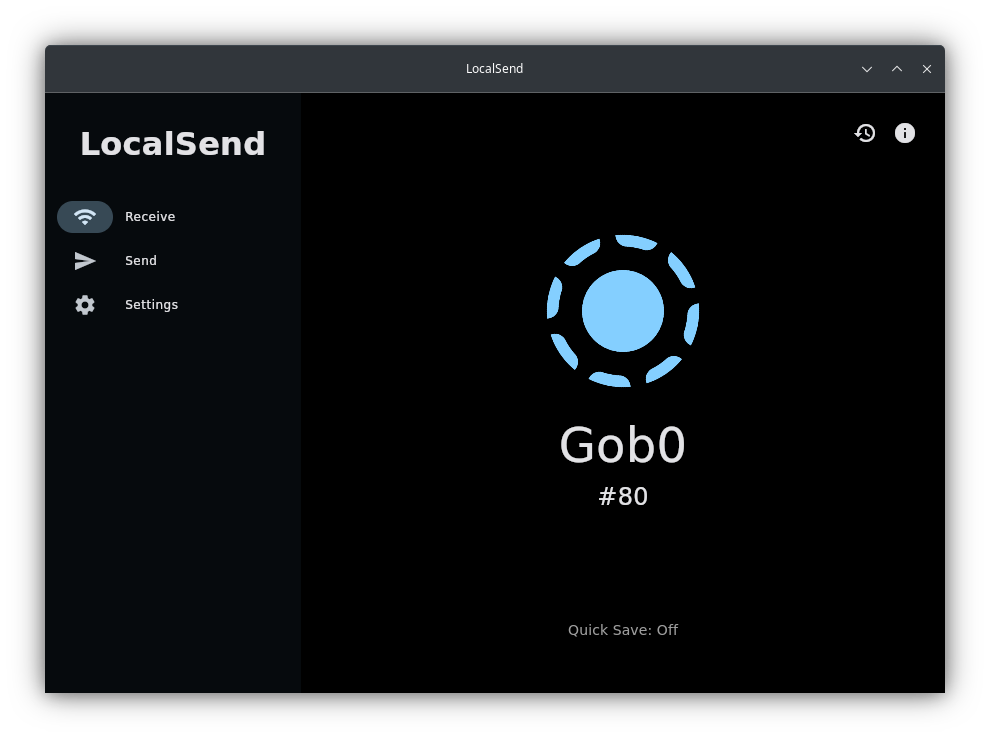Click the LocalSend animated logo
Image resolution: width=990 pixels, height=738 pixels.
point(623,311)
